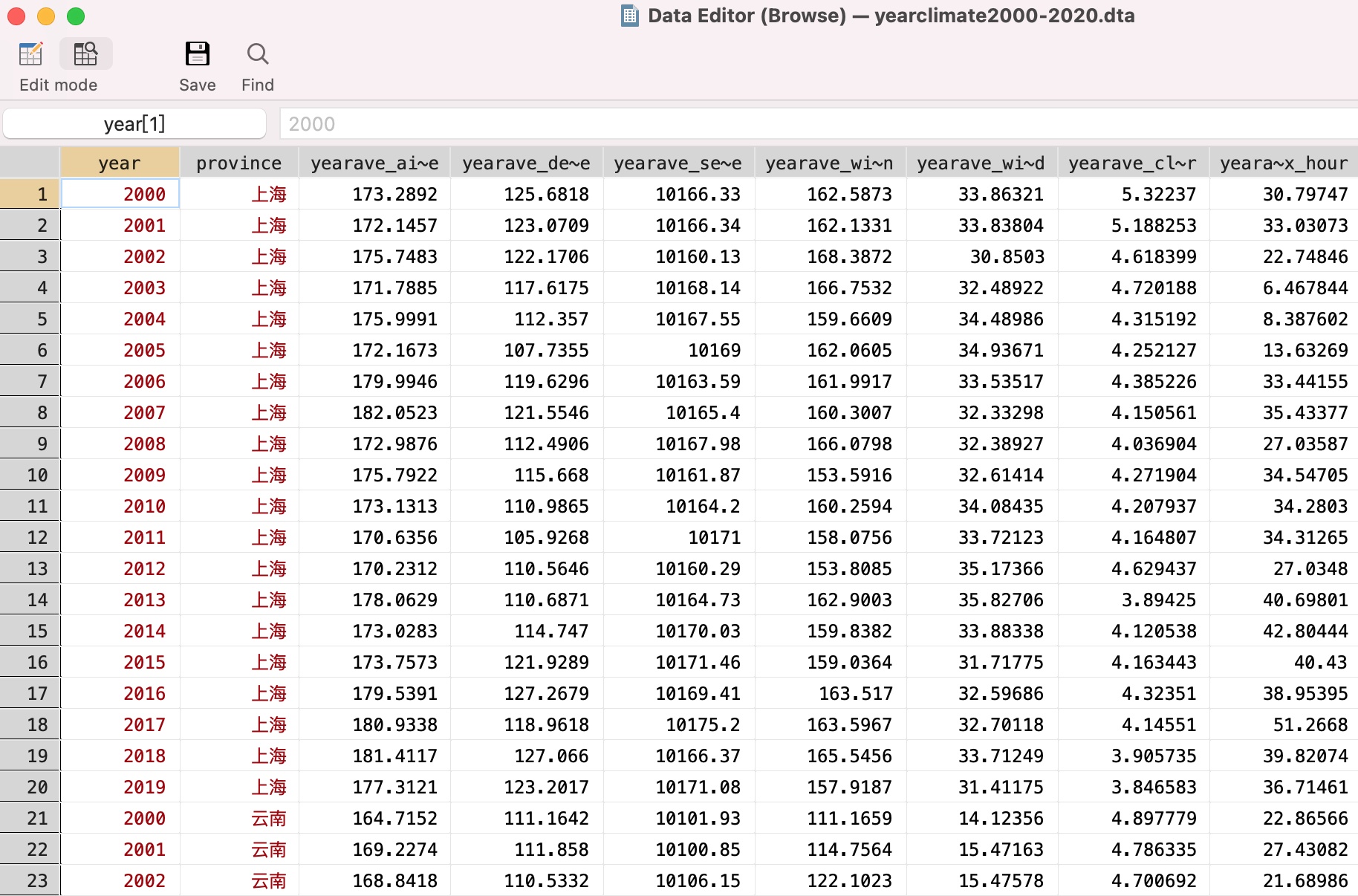Click cell with value 51.2668
1358x896 pixels.
[1284, 724]
